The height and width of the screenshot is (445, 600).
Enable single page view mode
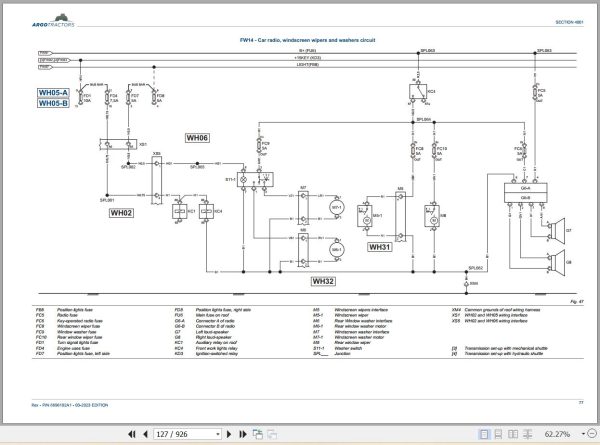484,434
